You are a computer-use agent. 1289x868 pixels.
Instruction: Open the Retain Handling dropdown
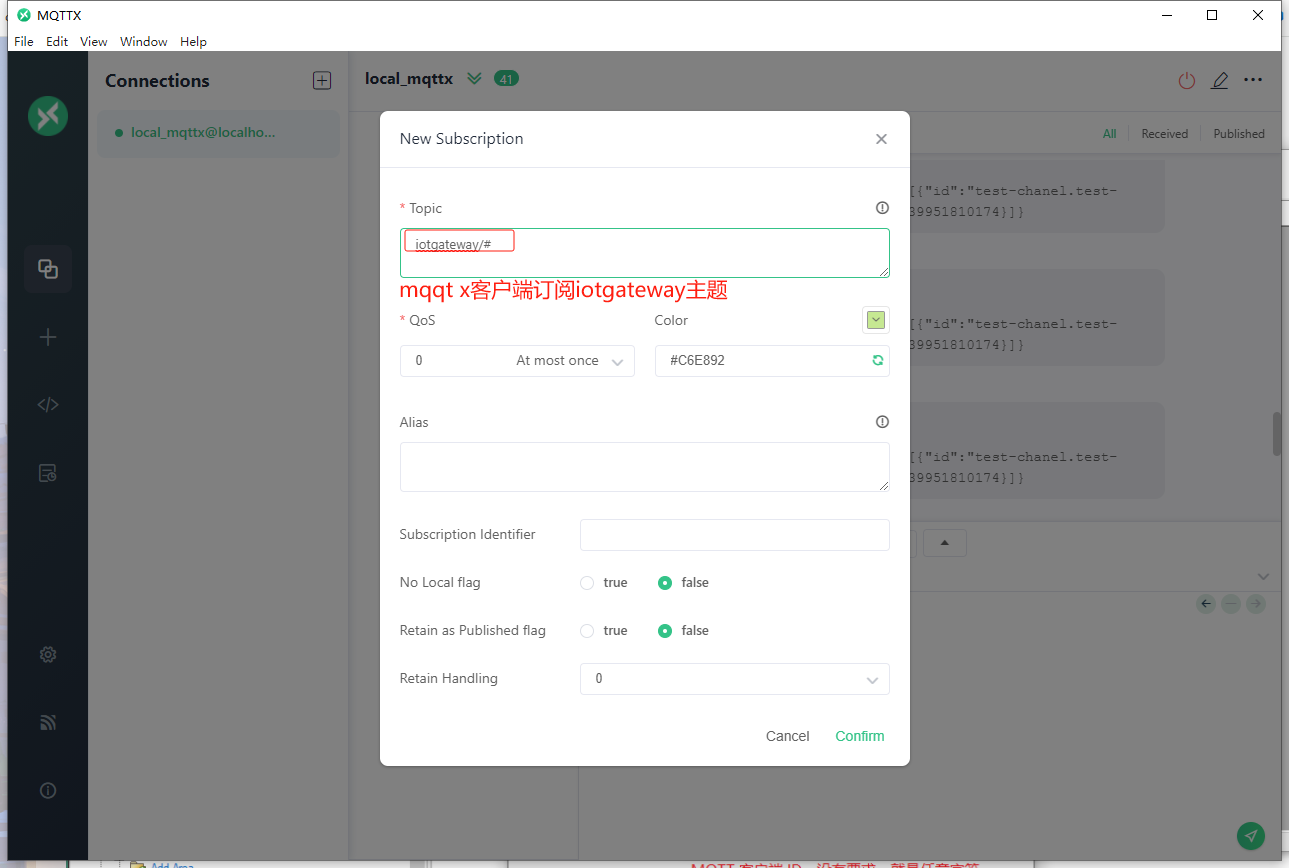point(734,679)
